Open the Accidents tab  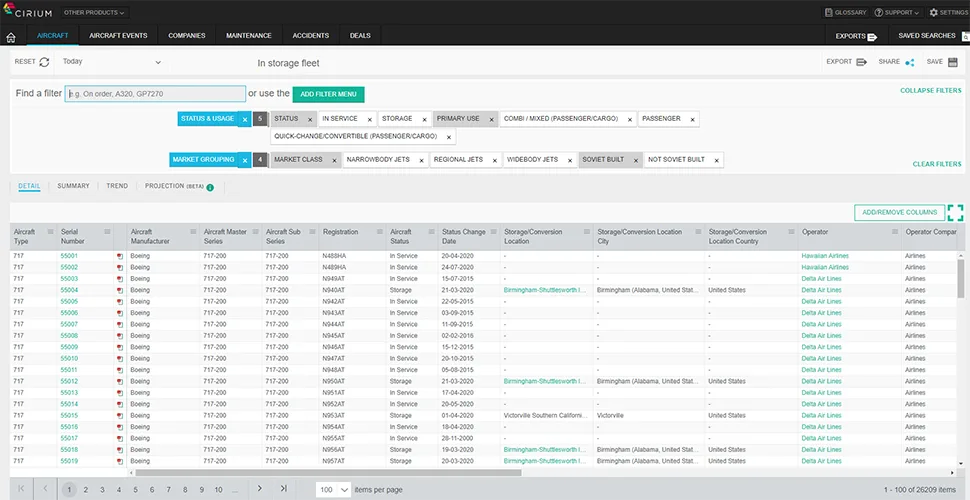pyautogui.click(x=311, y=35)
